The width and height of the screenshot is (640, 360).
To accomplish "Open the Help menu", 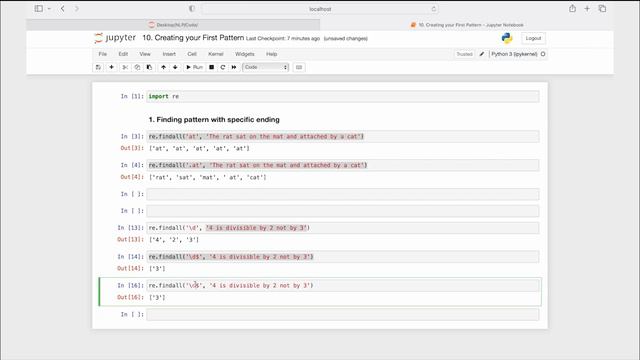I will [271, 54].
